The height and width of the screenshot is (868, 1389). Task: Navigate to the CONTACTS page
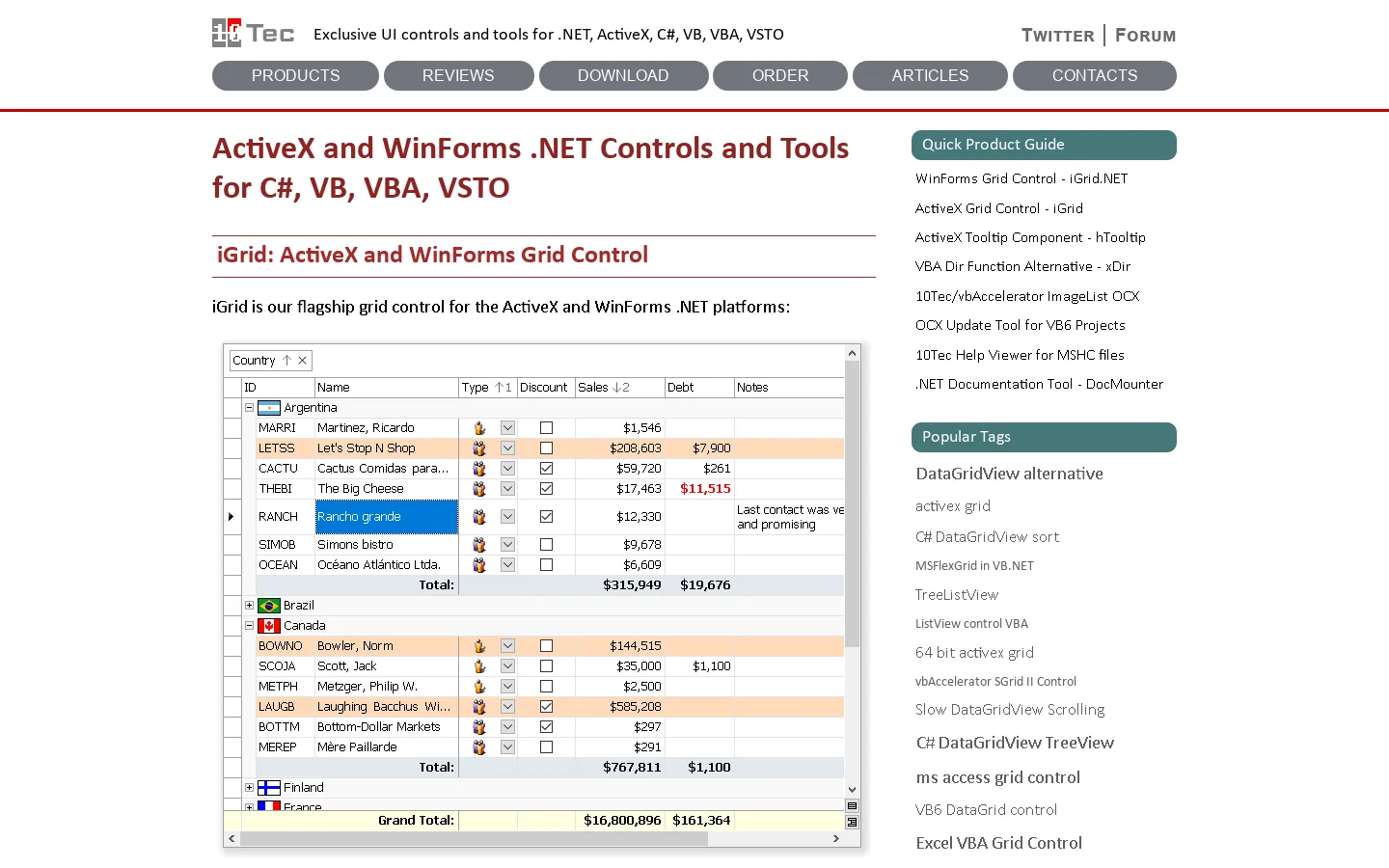tap(1095, 75)
